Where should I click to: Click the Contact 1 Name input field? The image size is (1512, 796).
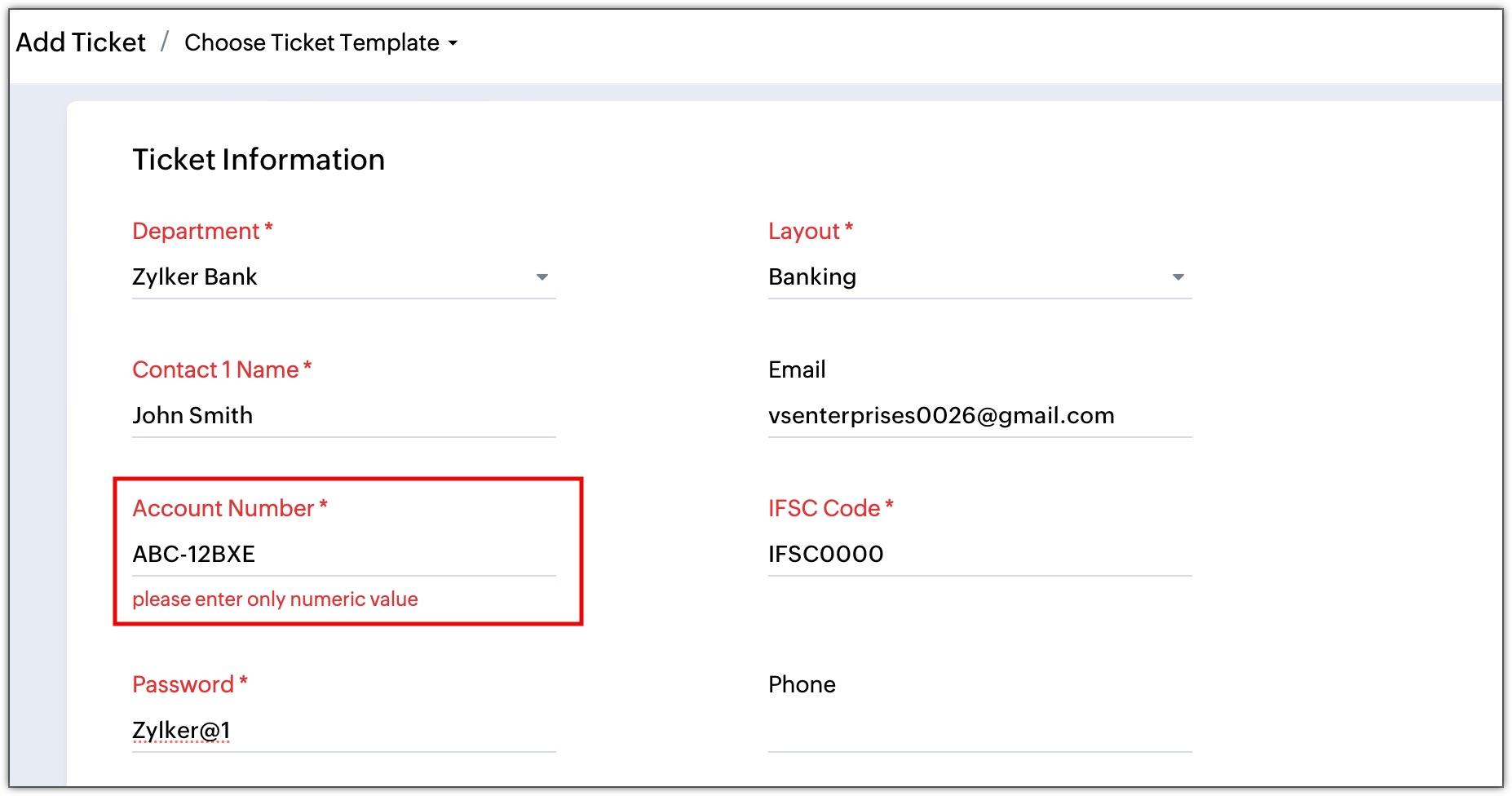[x=343, y=416]
